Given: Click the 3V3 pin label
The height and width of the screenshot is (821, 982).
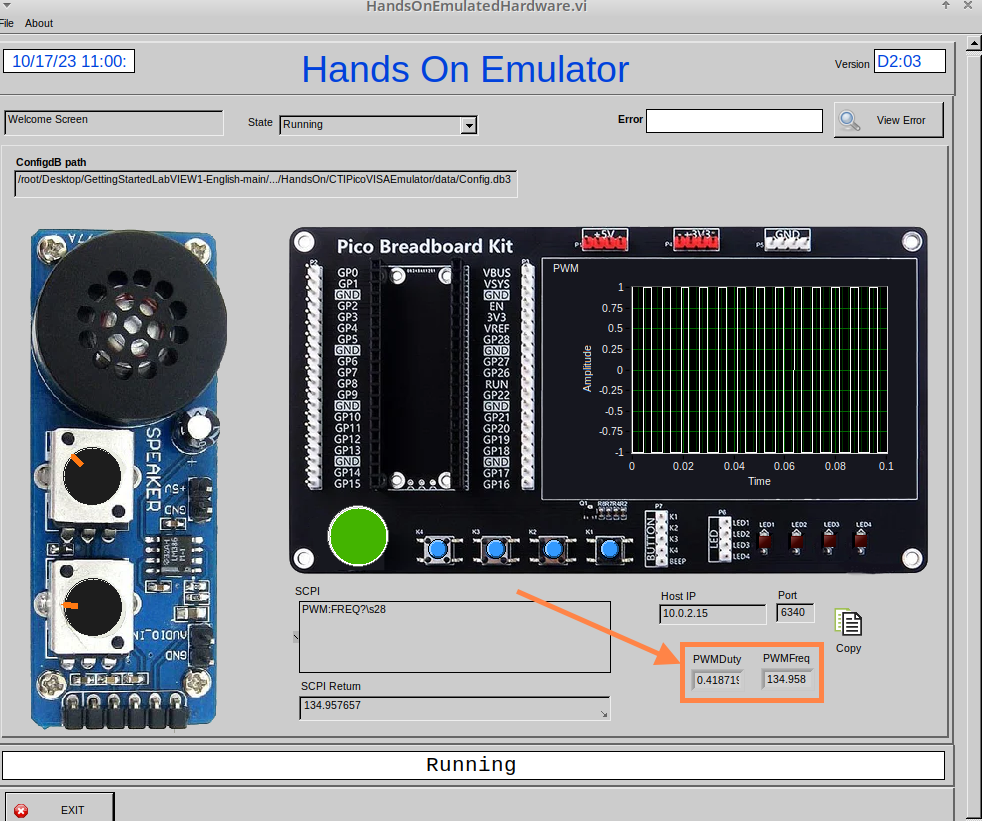Looking at the screenshot, I should (x=497, y=318).
